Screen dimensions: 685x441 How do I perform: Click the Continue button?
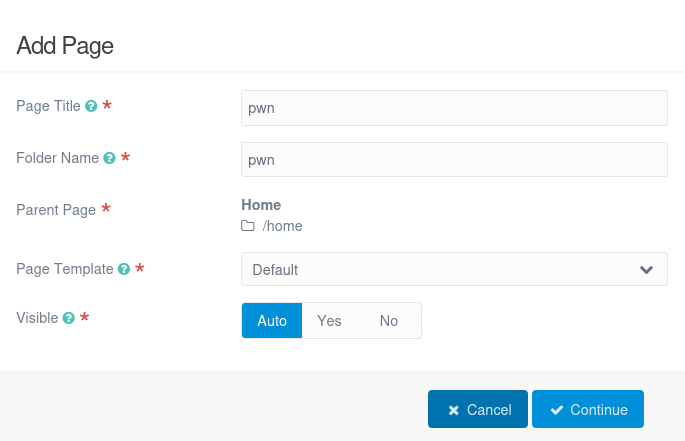coord(588,409)
